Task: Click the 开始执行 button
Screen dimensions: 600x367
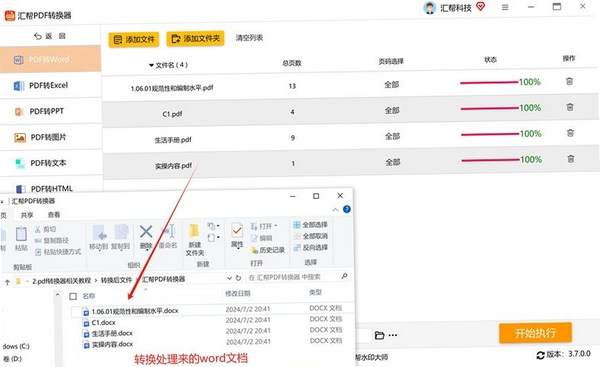Action: tap(535, 333)
